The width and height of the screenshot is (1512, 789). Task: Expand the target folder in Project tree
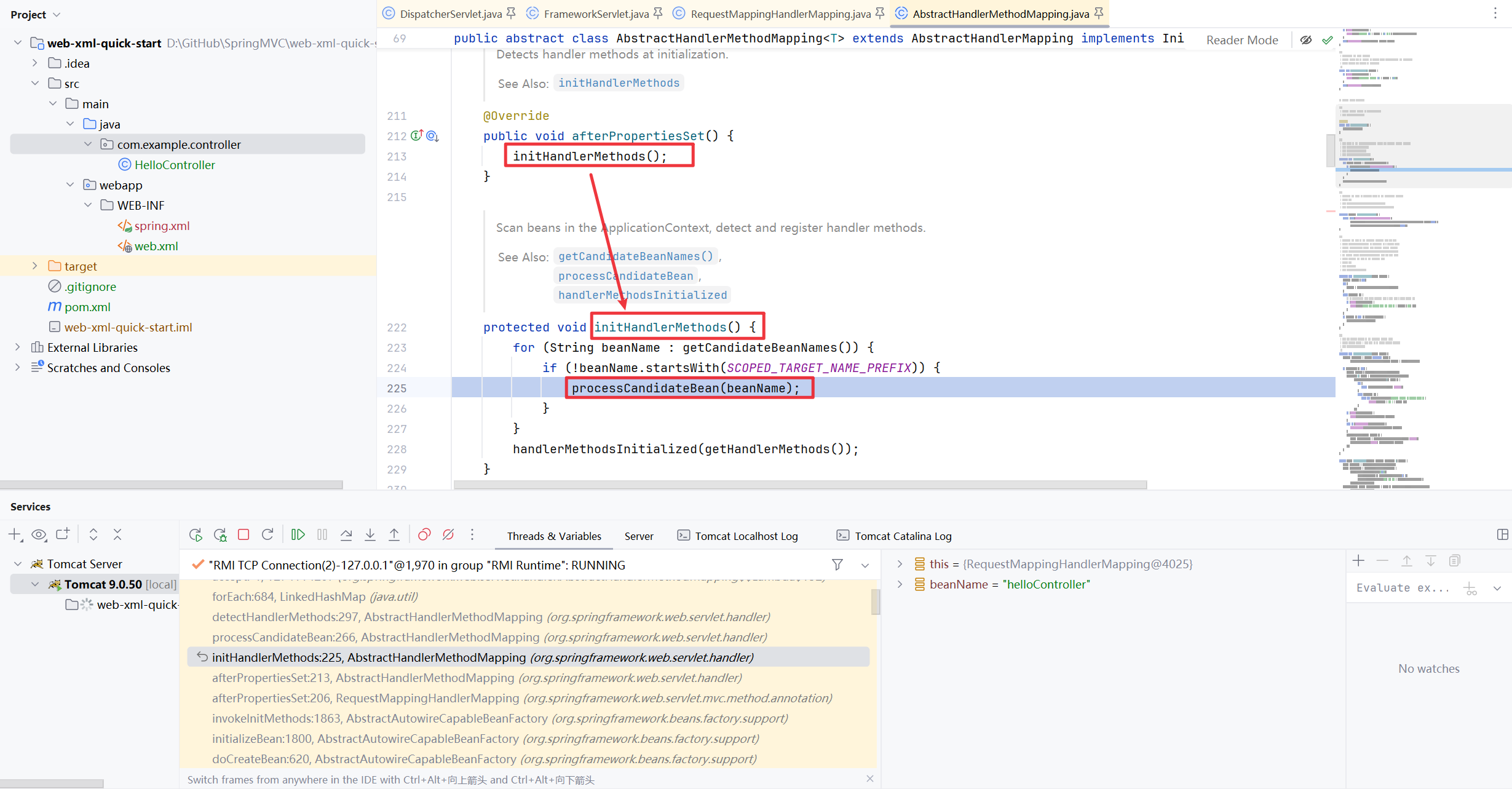click(x=35, y=266)
